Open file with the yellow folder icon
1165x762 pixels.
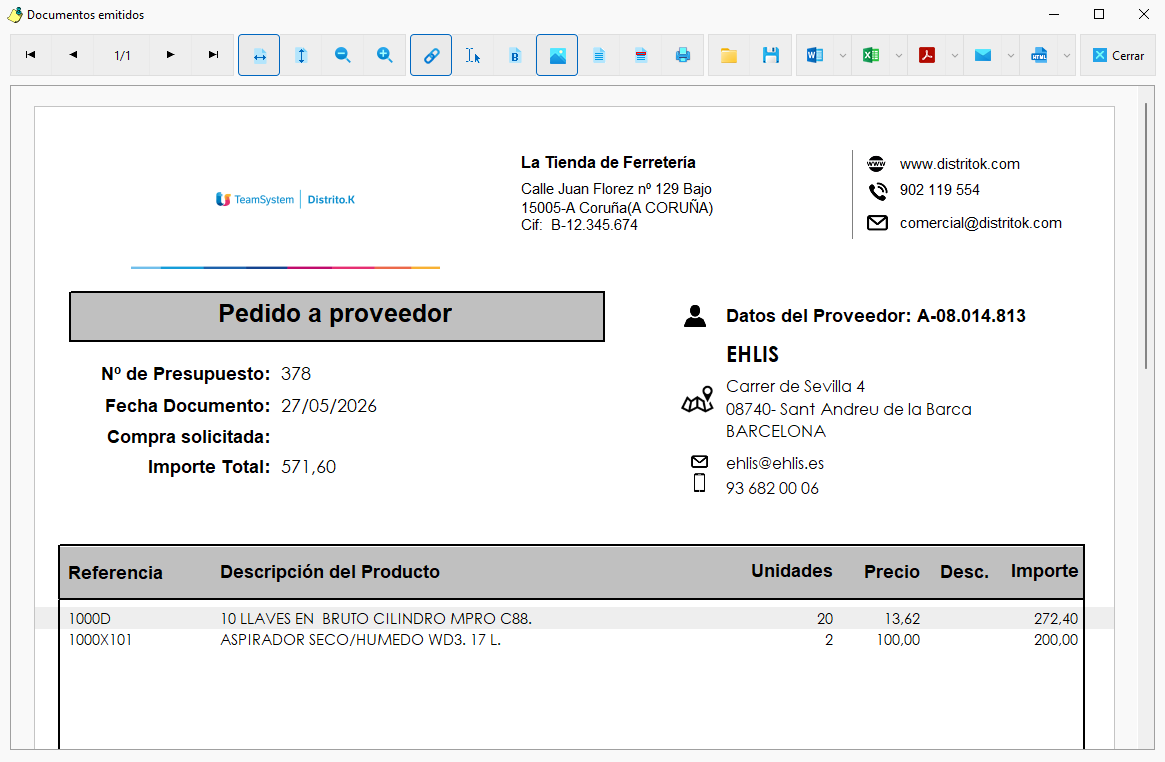pyautogui.click(x=729, y=55)
